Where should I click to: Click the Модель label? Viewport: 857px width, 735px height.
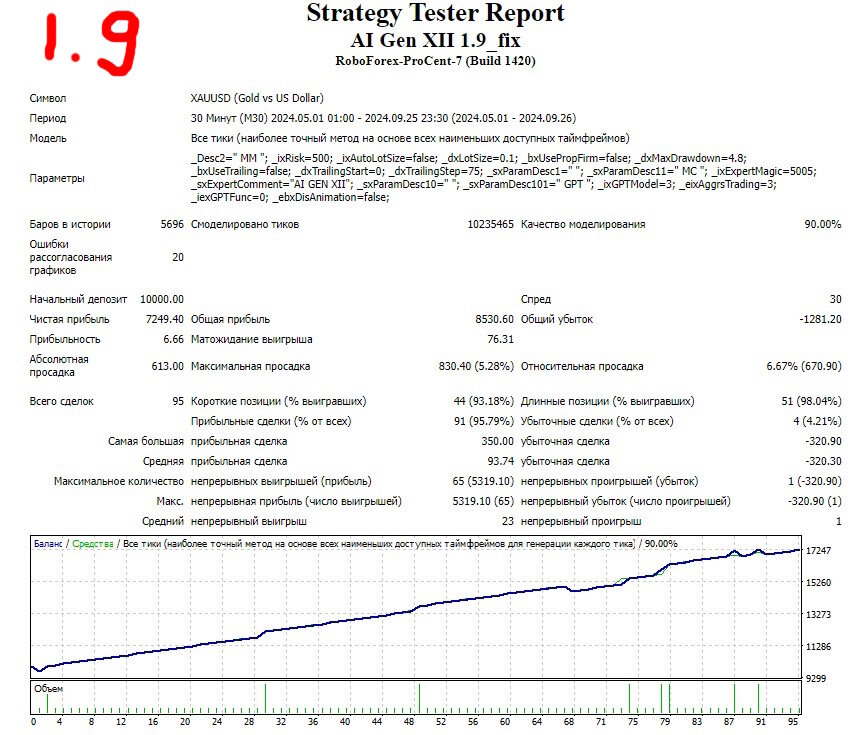pyautogui.click(x=48, y=138)
